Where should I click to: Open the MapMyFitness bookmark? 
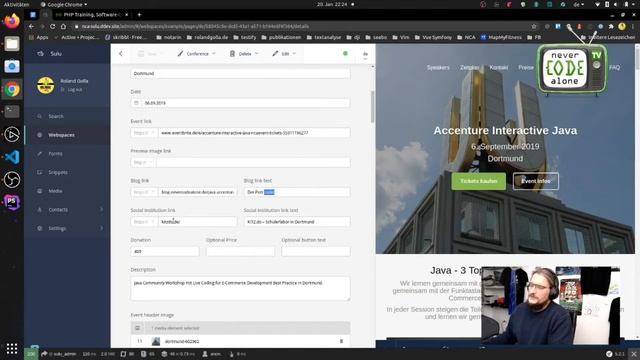point(501,37)
